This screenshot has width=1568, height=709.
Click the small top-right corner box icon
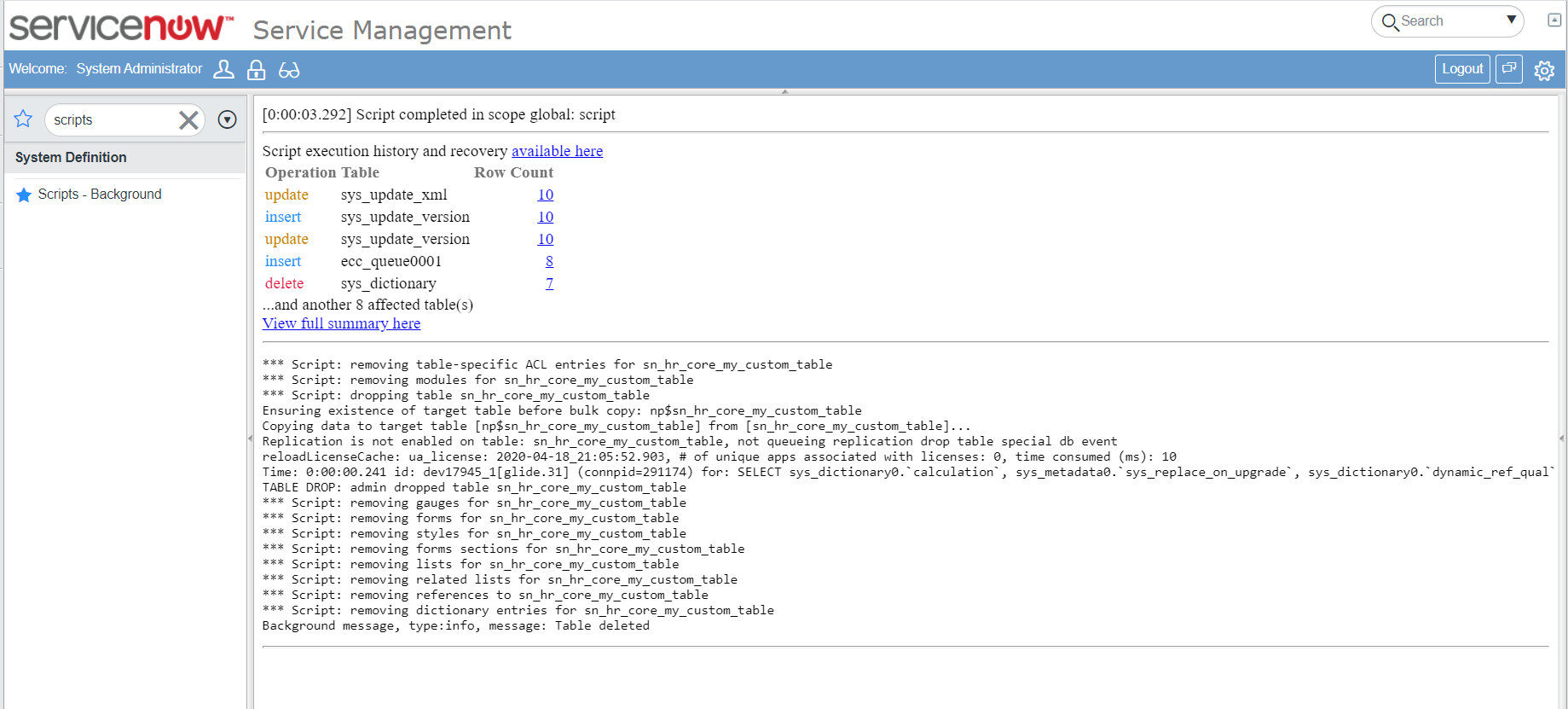point(1554,20)
